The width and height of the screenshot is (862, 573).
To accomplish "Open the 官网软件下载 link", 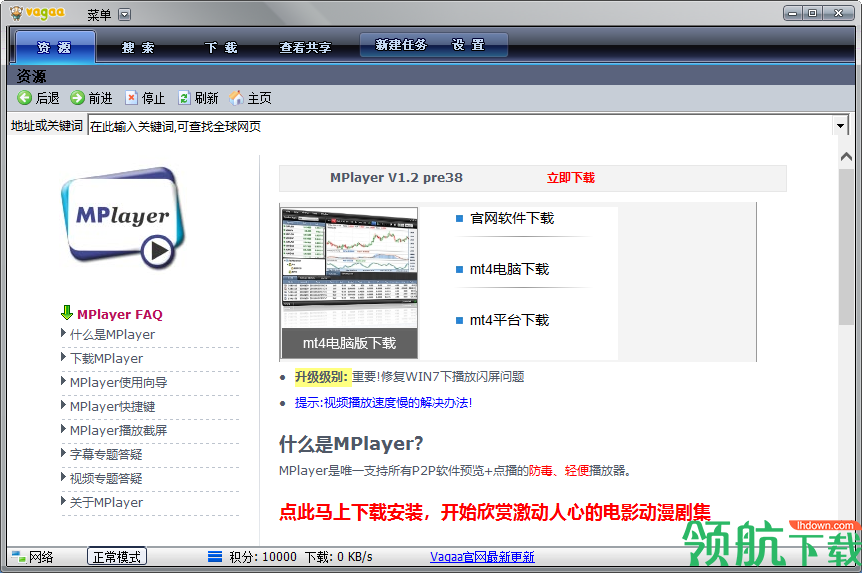I will (512, 218).
